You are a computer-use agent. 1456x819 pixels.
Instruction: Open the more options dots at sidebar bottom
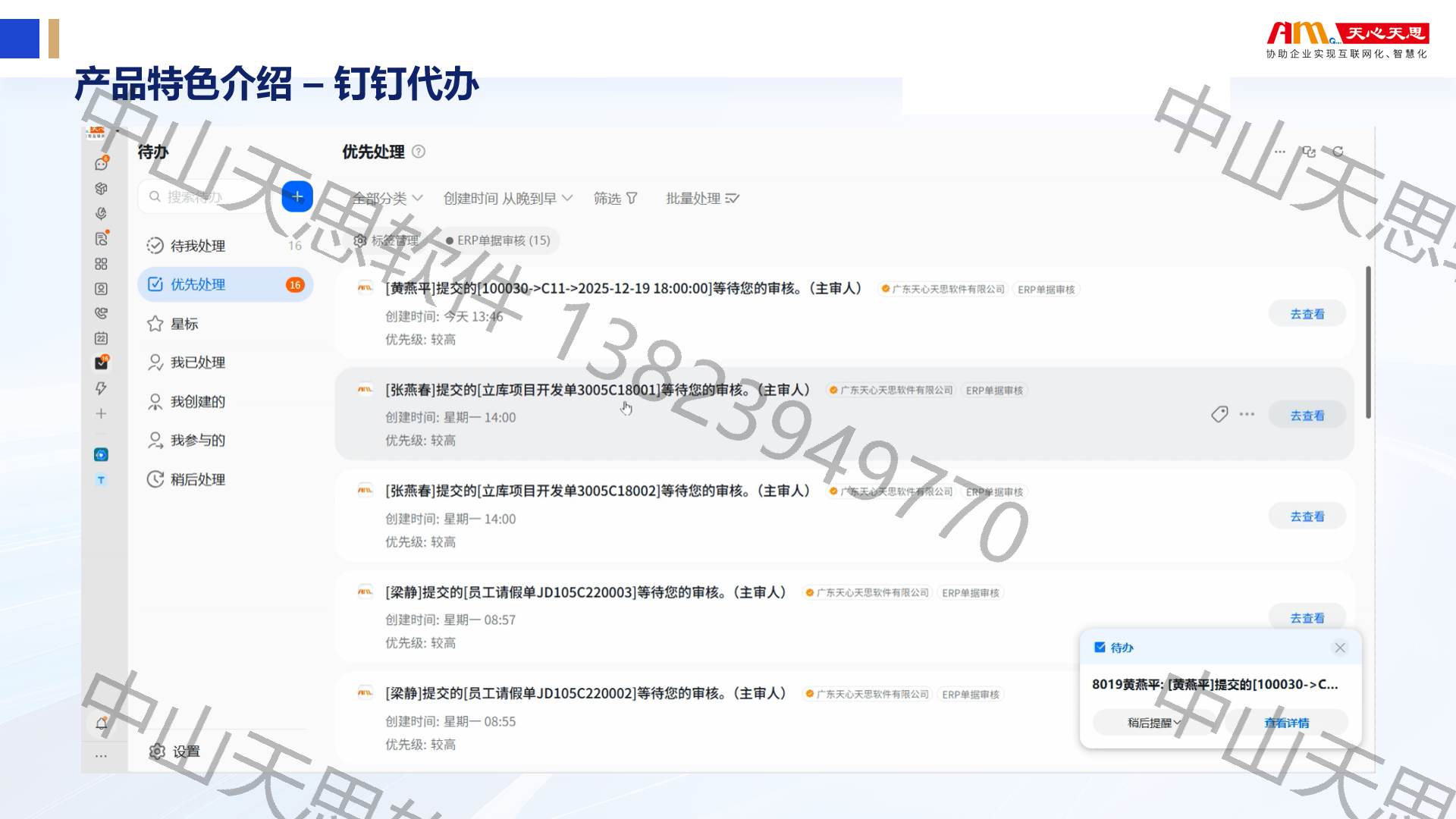(x=101, y=756)
